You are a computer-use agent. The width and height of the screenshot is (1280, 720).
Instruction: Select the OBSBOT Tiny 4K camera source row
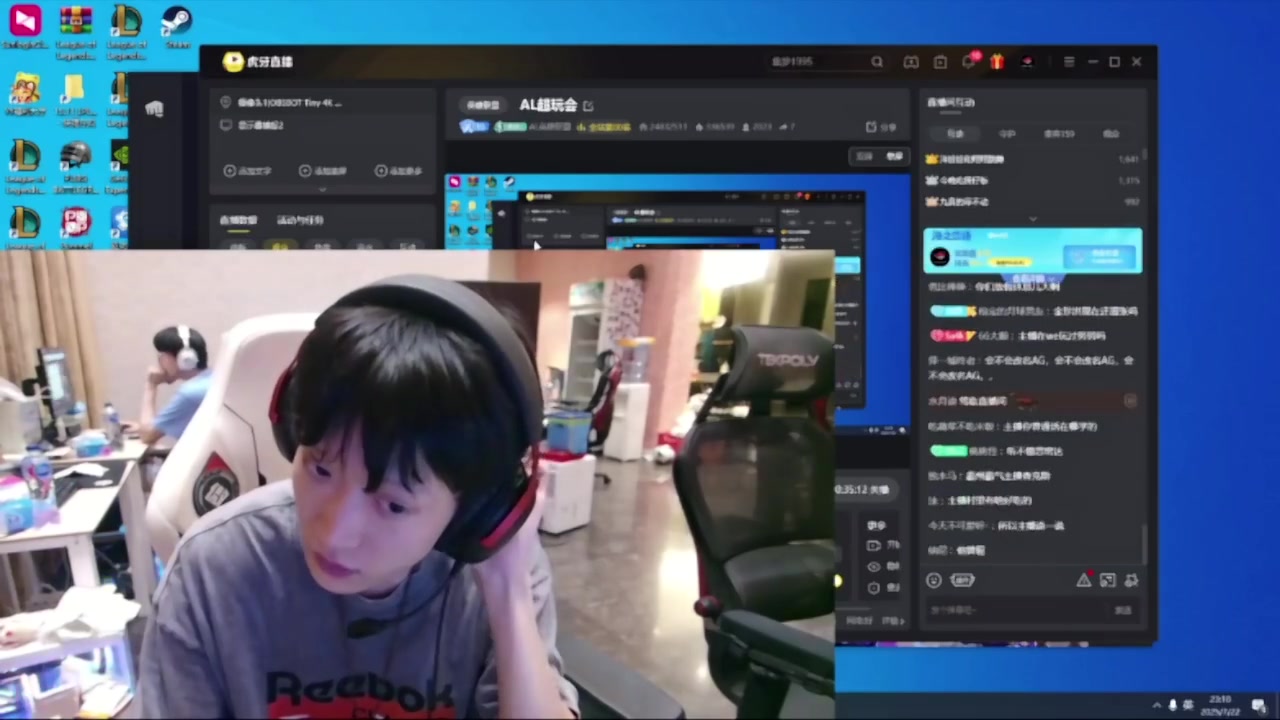coord(322,102)
